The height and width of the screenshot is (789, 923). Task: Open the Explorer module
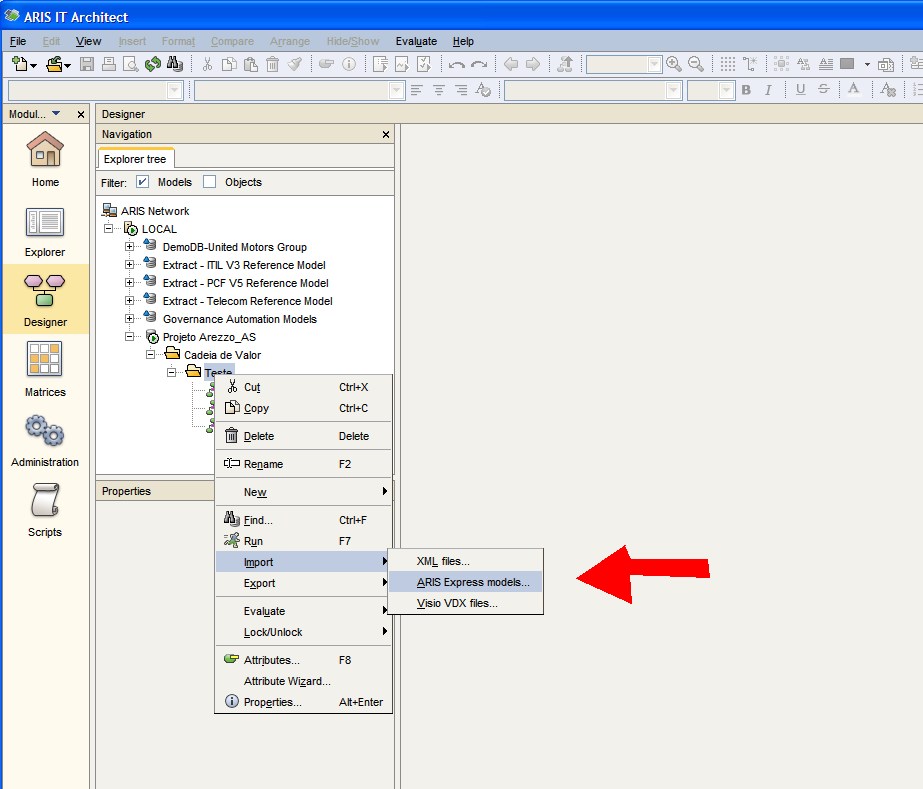point(45,232)
